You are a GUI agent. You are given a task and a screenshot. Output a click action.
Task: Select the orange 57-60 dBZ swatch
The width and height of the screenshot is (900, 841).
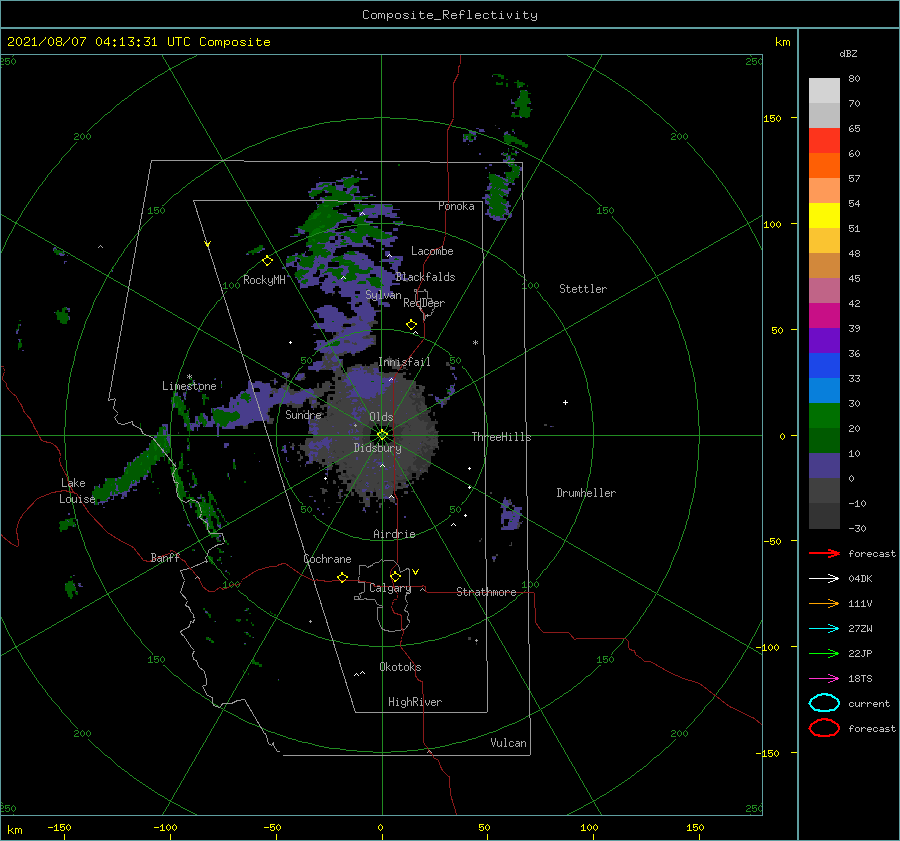coord(824,165)
